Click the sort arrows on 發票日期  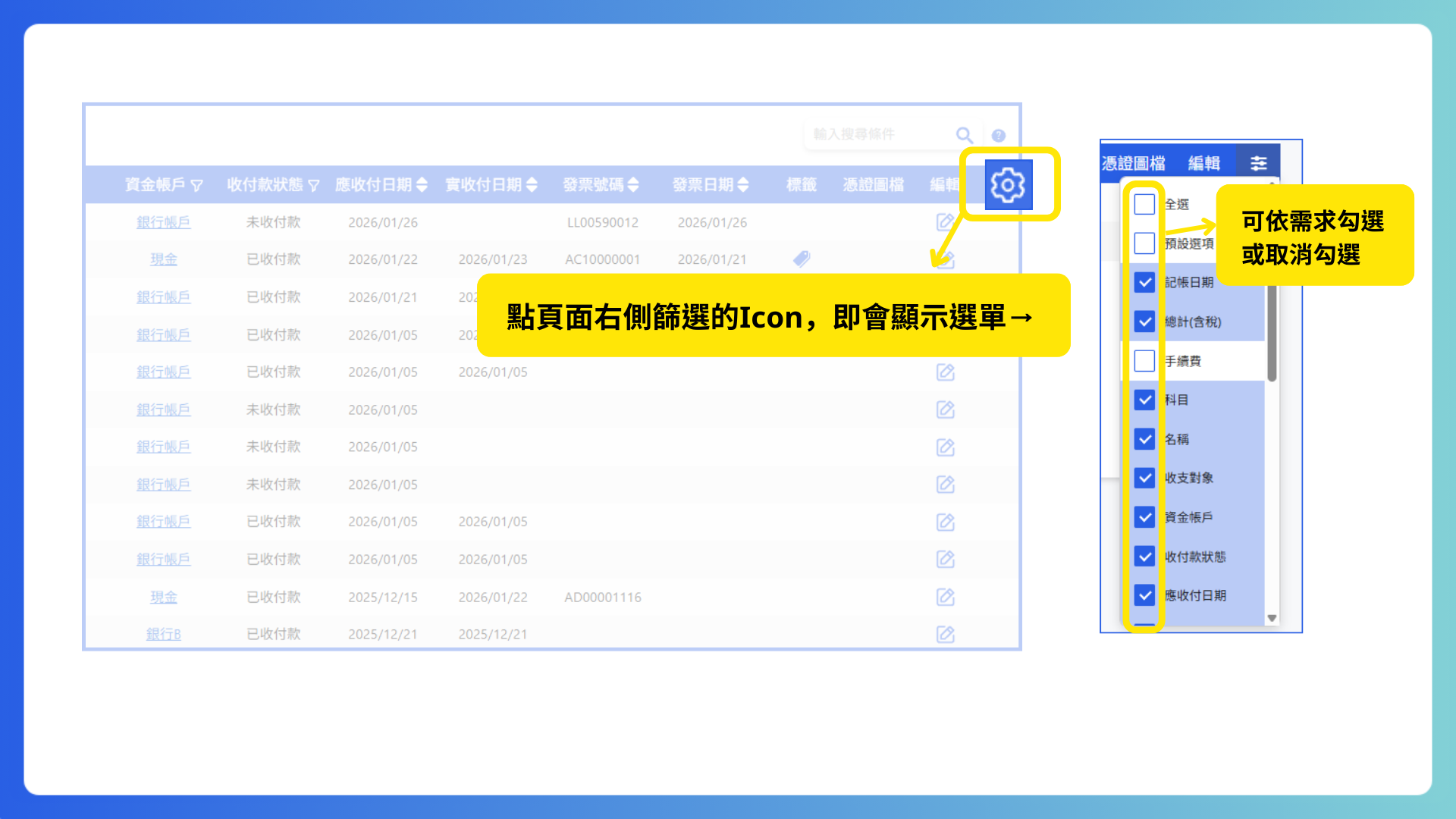[745, 184]
